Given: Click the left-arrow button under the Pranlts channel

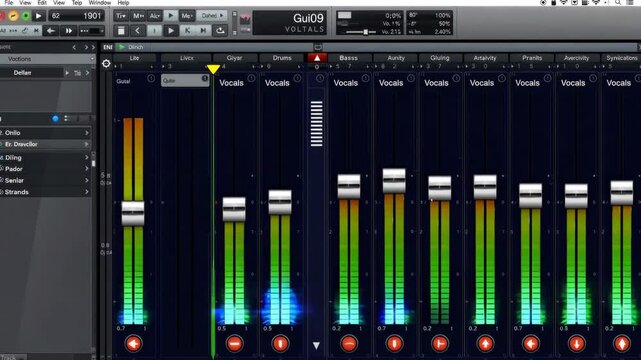Looking at the screenshot, I should [531, 344].
